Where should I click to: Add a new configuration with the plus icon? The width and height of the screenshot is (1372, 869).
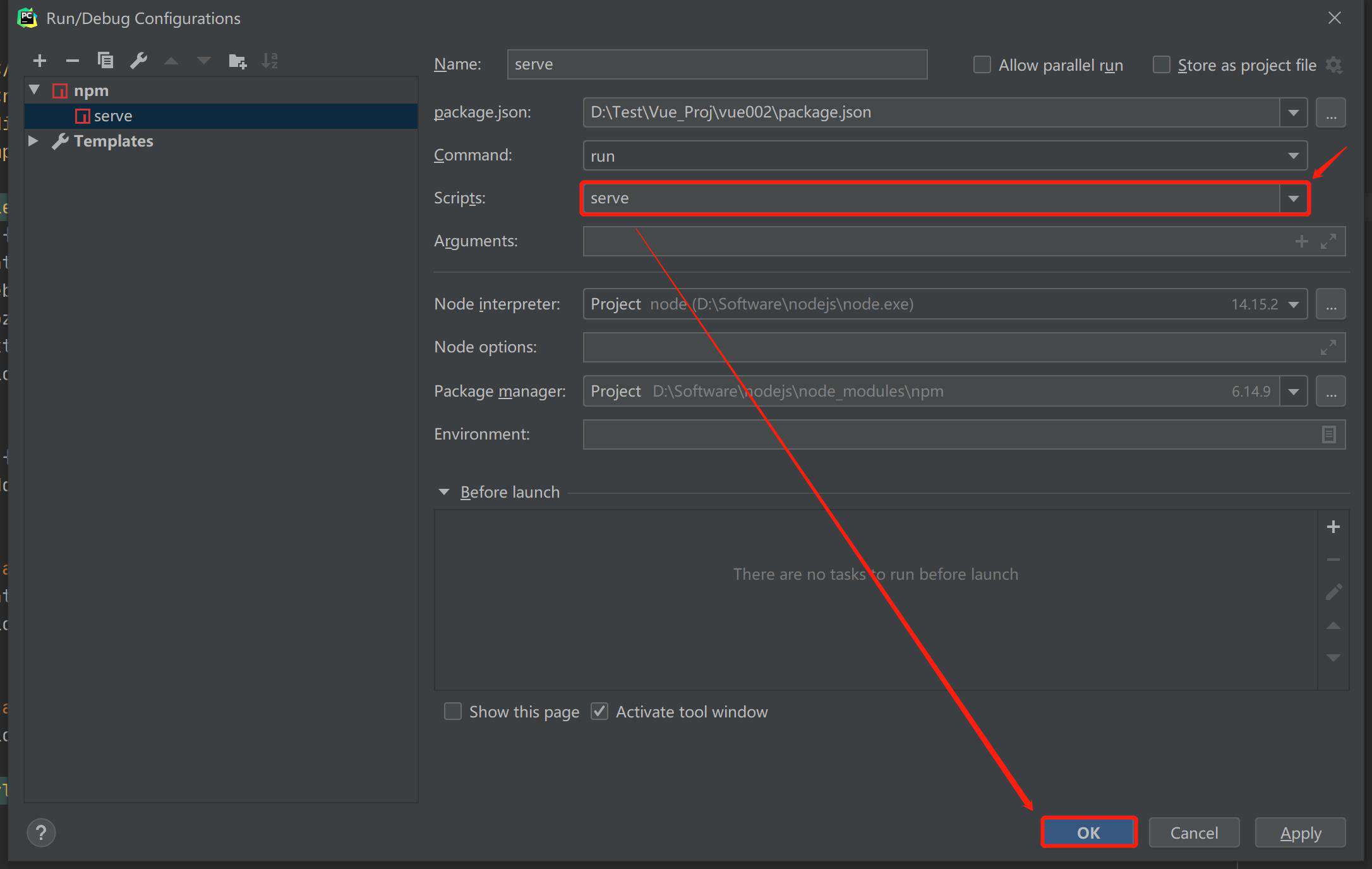click(x=40, y=61)
